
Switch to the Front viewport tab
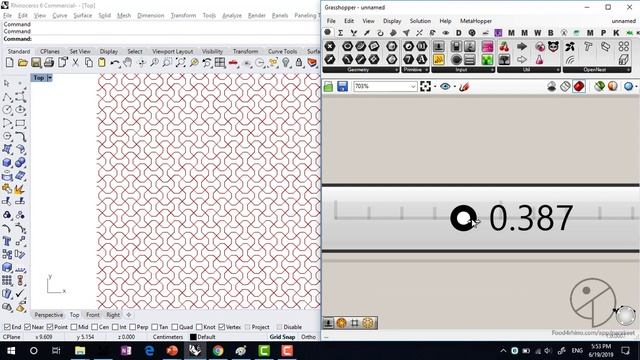(x=93, y=315)
